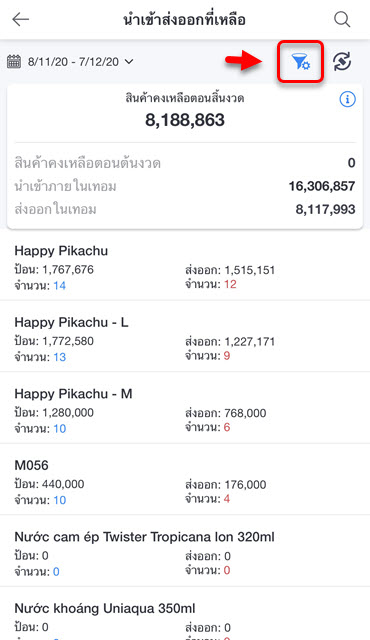Click the chevron next to date range
Viewport: 370px width, 640px height.
tap(129, 62)
